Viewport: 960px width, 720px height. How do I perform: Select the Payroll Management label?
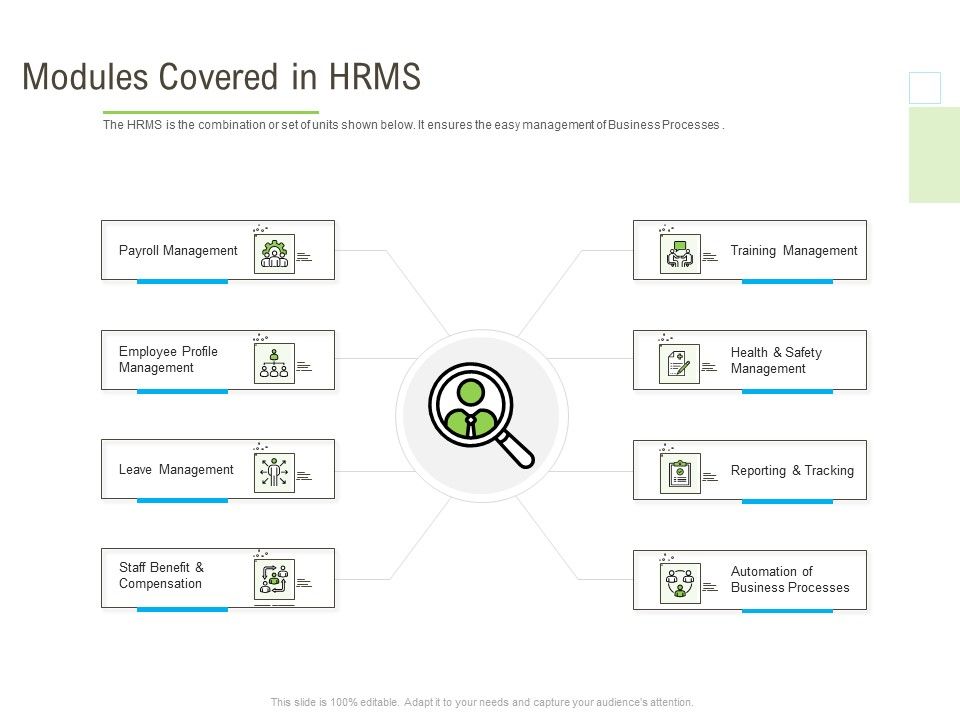[178, 251]
